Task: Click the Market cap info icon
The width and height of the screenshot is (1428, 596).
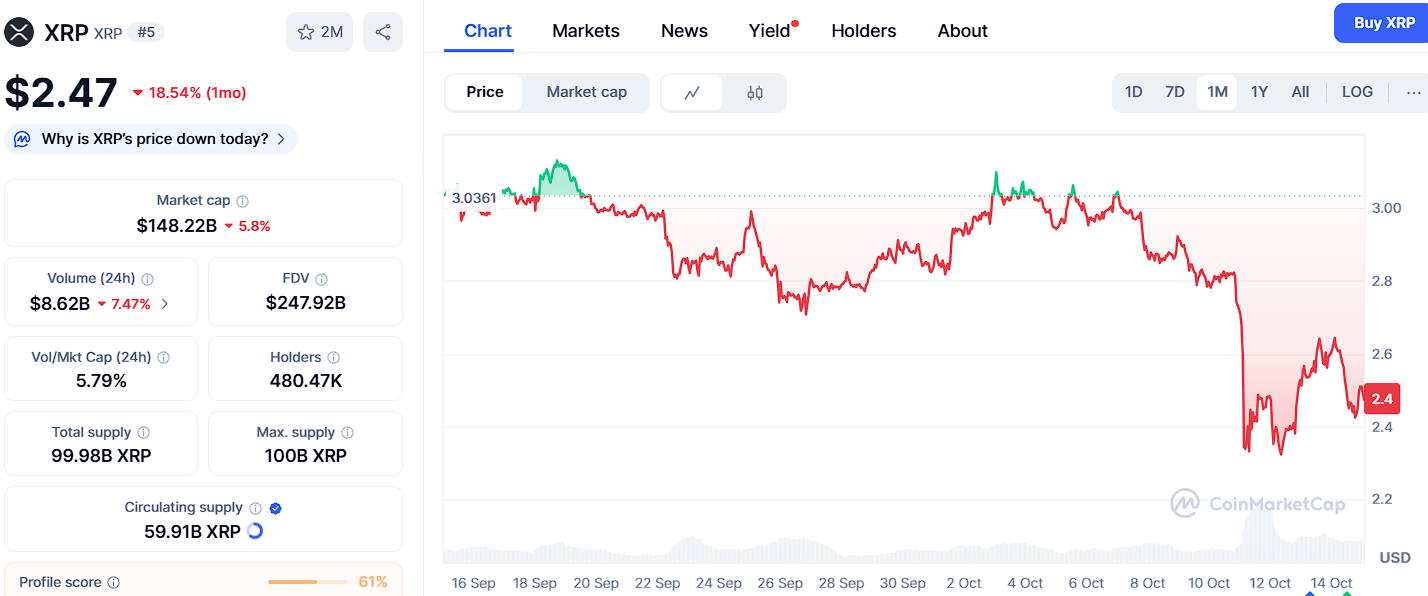Action: [x=243, y=201]
